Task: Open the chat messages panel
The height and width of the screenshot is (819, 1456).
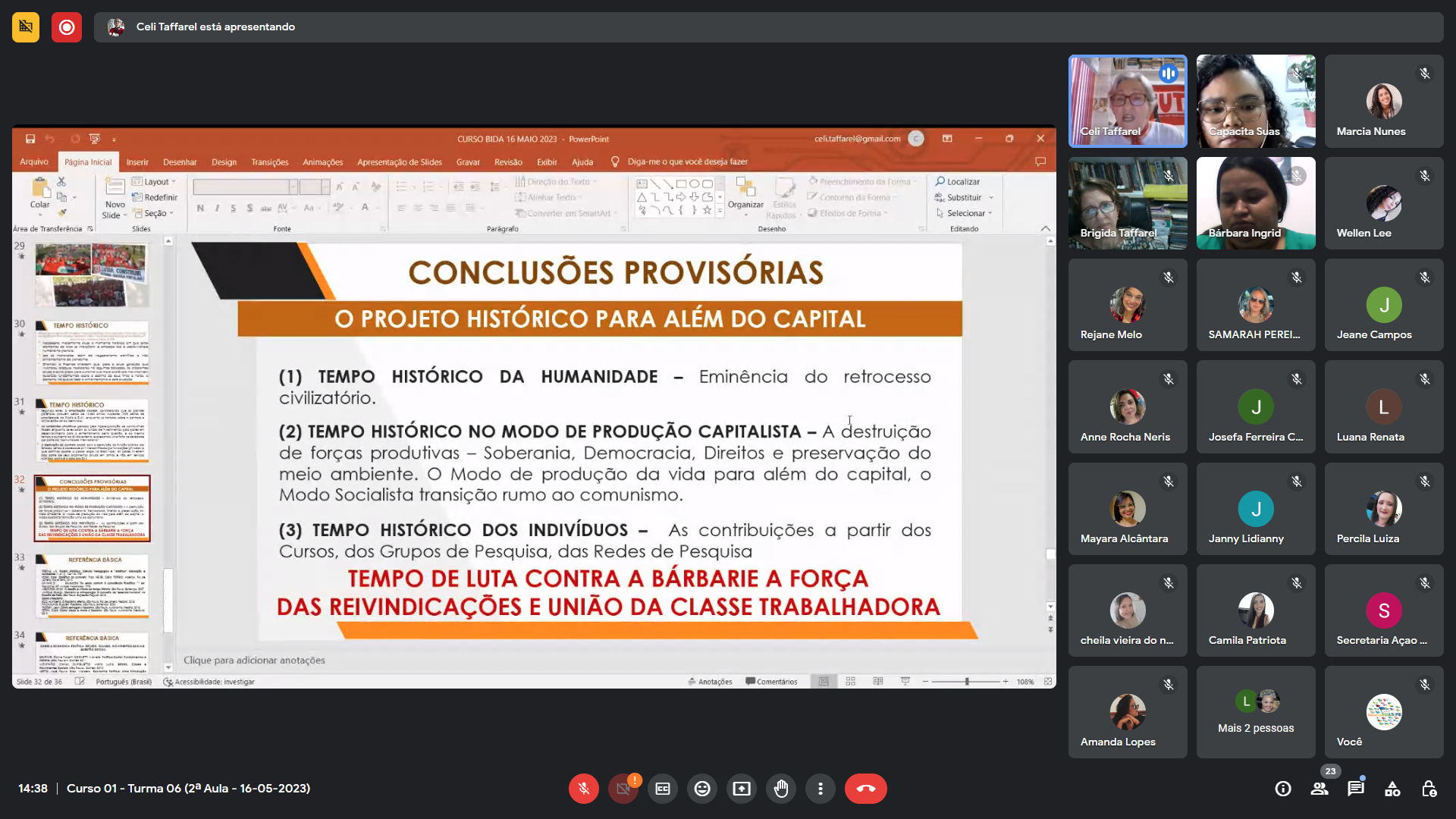Action: [1355, 789]
